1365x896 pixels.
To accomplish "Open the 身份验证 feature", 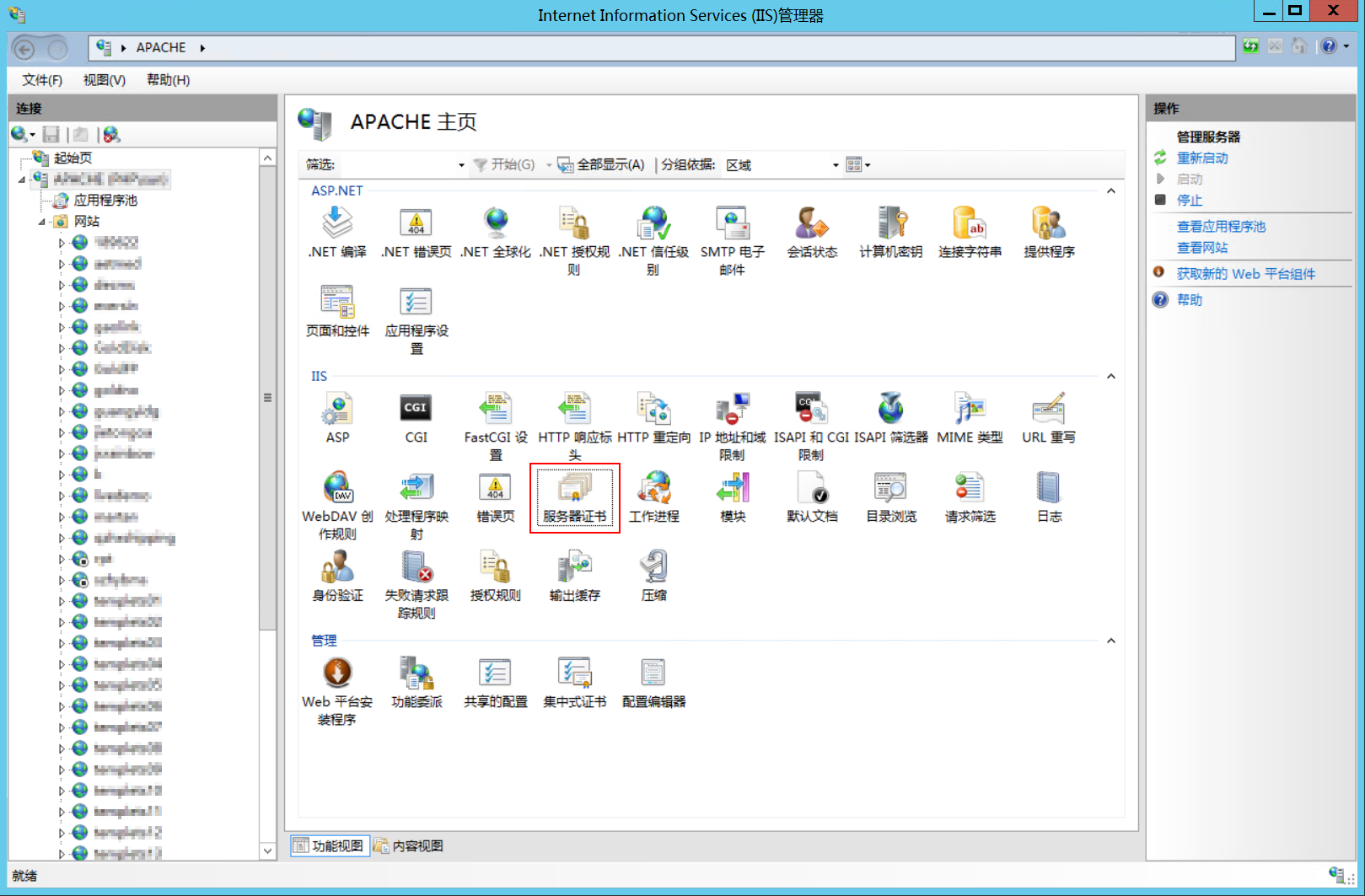I will [x=337, y=577].
